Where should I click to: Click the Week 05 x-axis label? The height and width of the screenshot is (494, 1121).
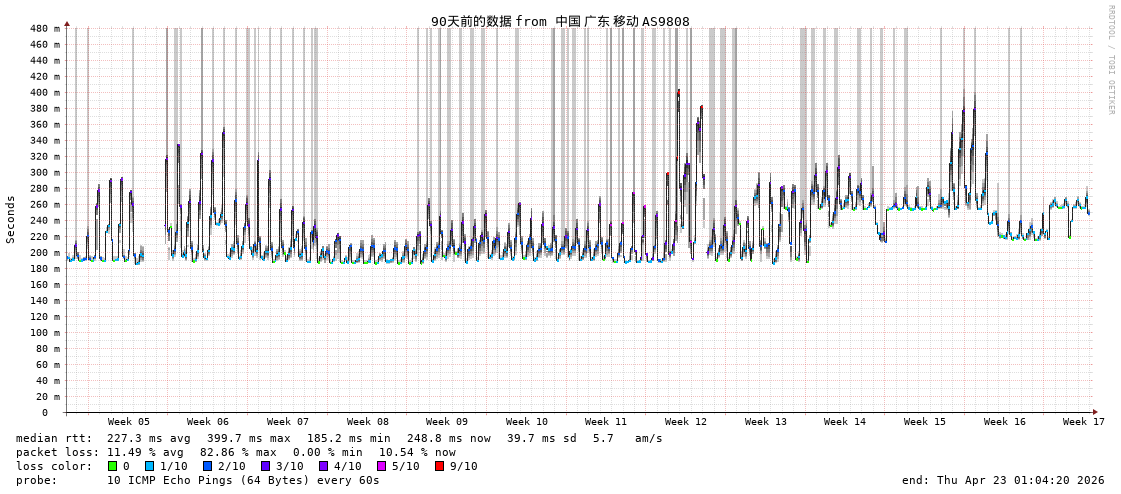tap(129, 422)
